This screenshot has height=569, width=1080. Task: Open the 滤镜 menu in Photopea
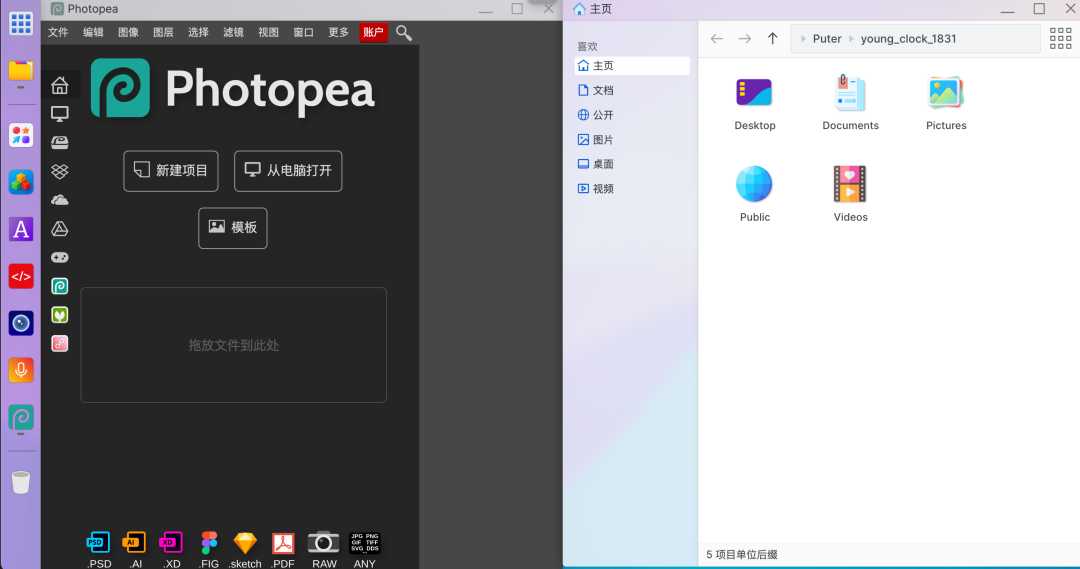pos(233,32)
